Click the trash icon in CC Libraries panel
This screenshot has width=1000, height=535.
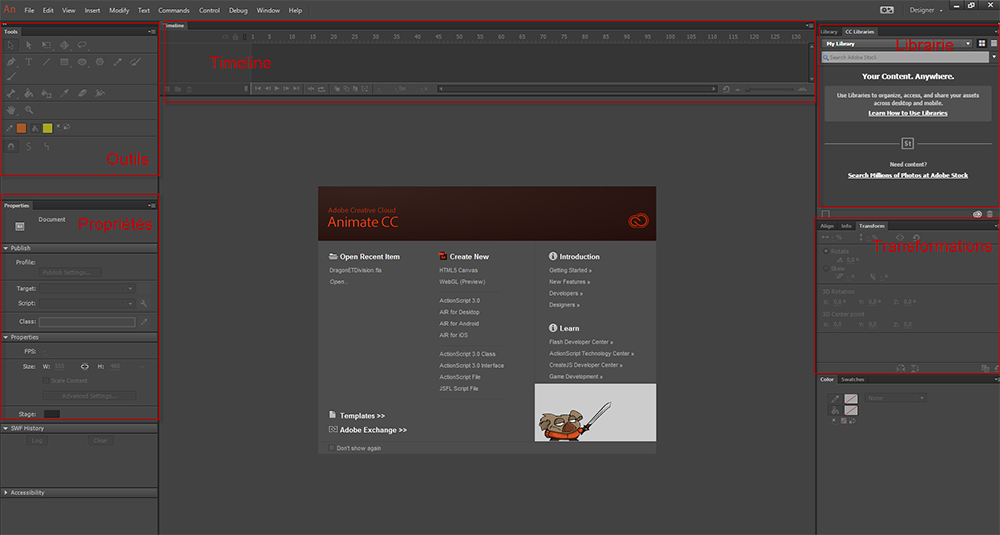[990, 214]
